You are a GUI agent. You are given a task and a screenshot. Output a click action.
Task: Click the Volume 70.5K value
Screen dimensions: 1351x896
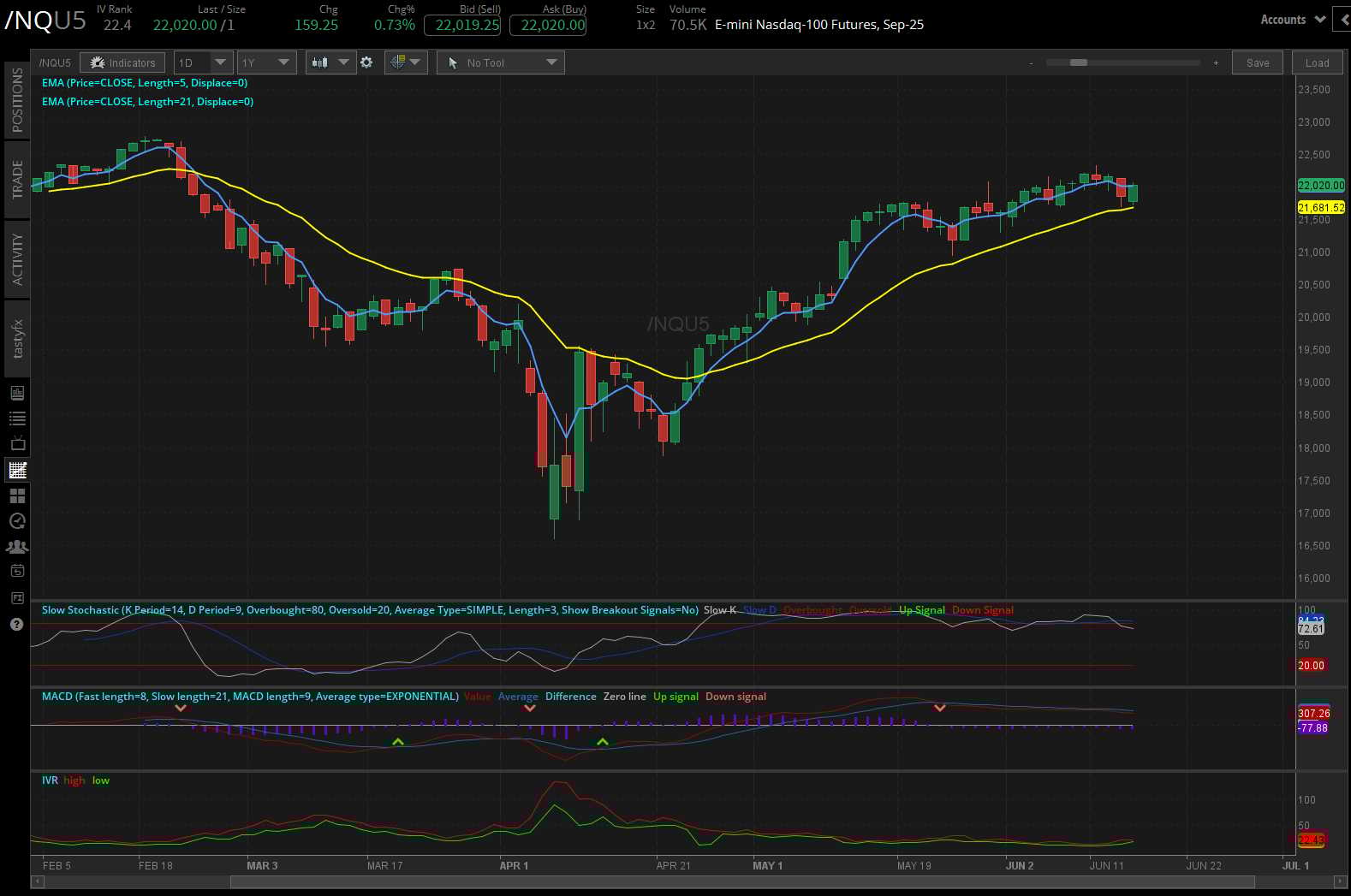(687, 25)
